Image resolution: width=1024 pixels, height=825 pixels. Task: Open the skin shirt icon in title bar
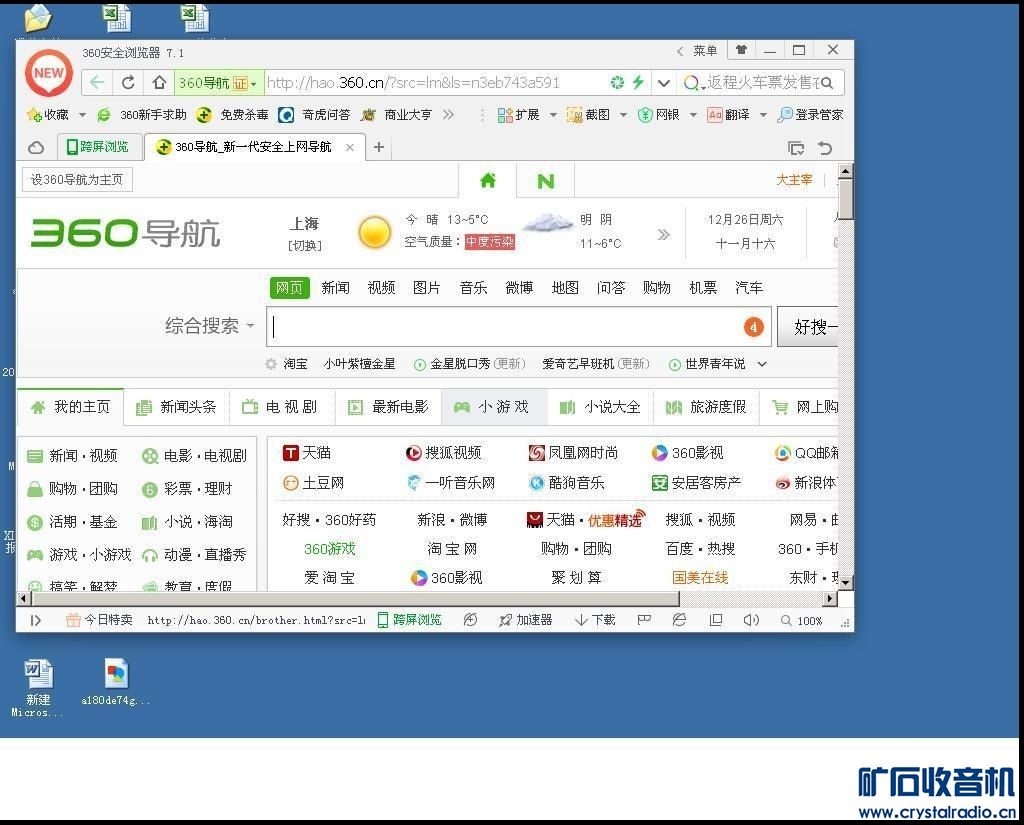[x=741, y=50]
